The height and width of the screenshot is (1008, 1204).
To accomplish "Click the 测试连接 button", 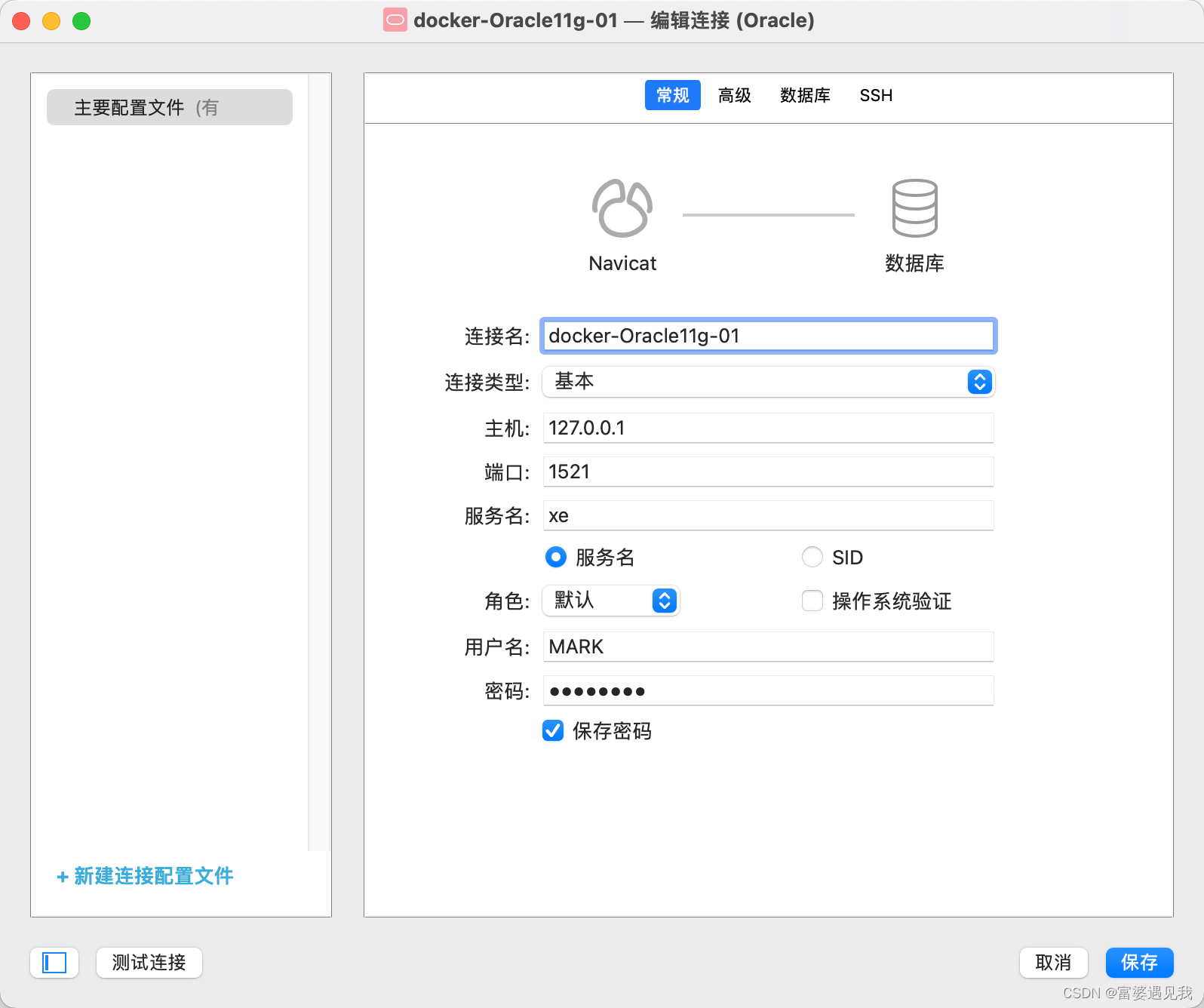I will pyautogui.click(x=149, y=963).
